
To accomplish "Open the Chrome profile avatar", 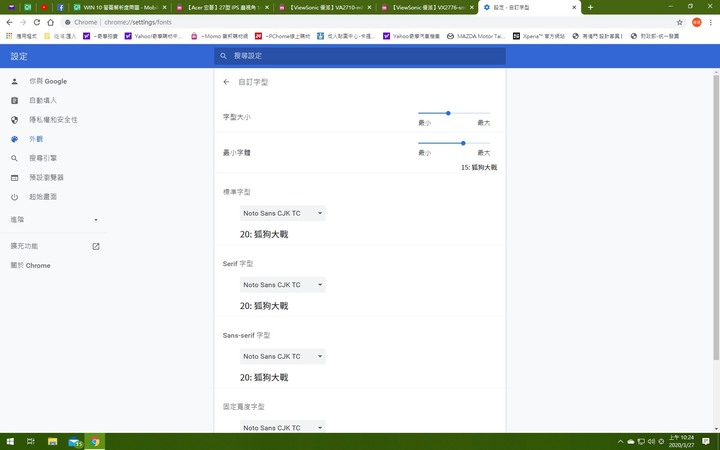I will (x=697, y=22).
